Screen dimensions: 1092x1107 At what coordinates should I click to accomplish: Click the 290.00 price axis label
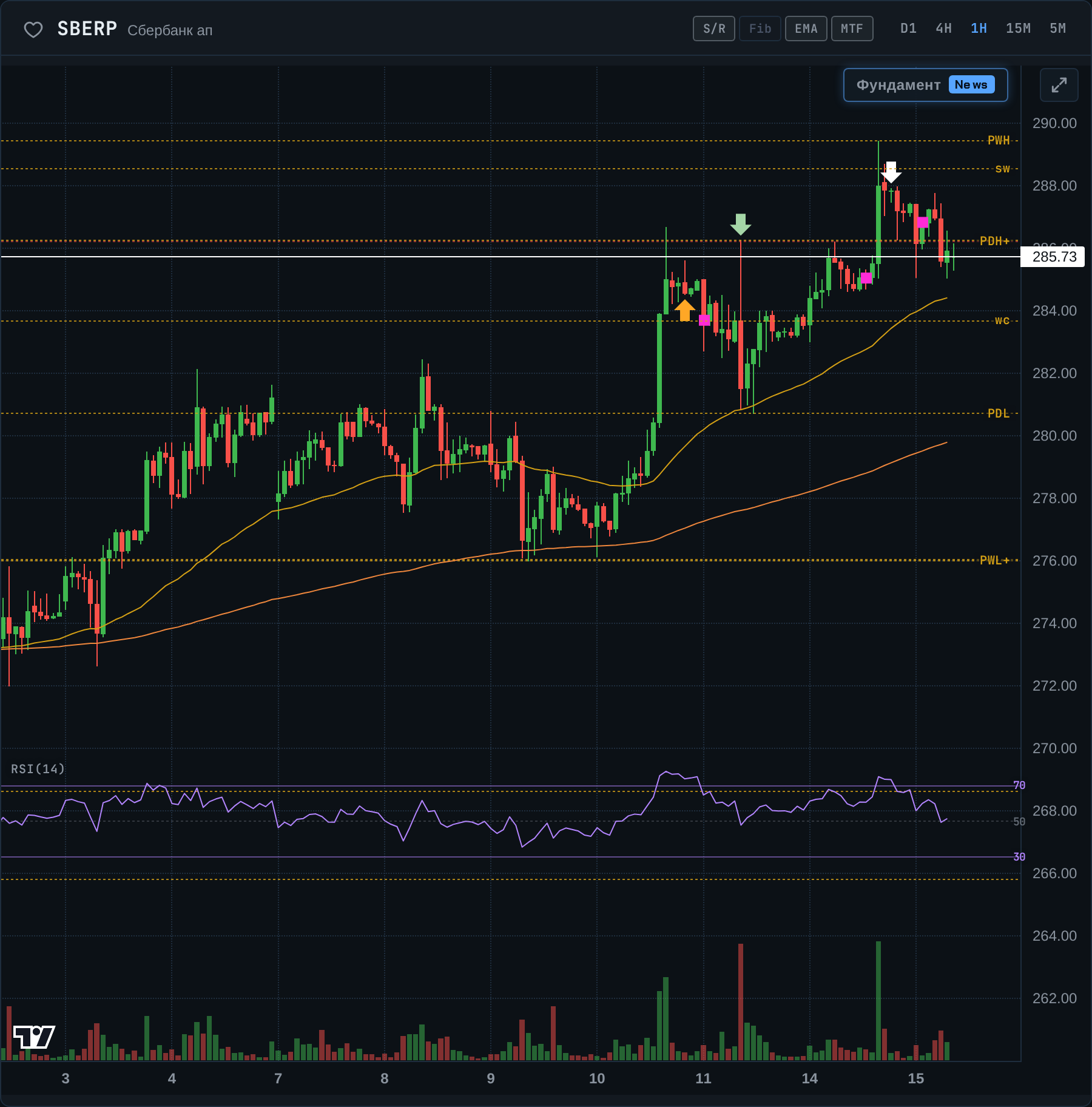point(1054,123)
